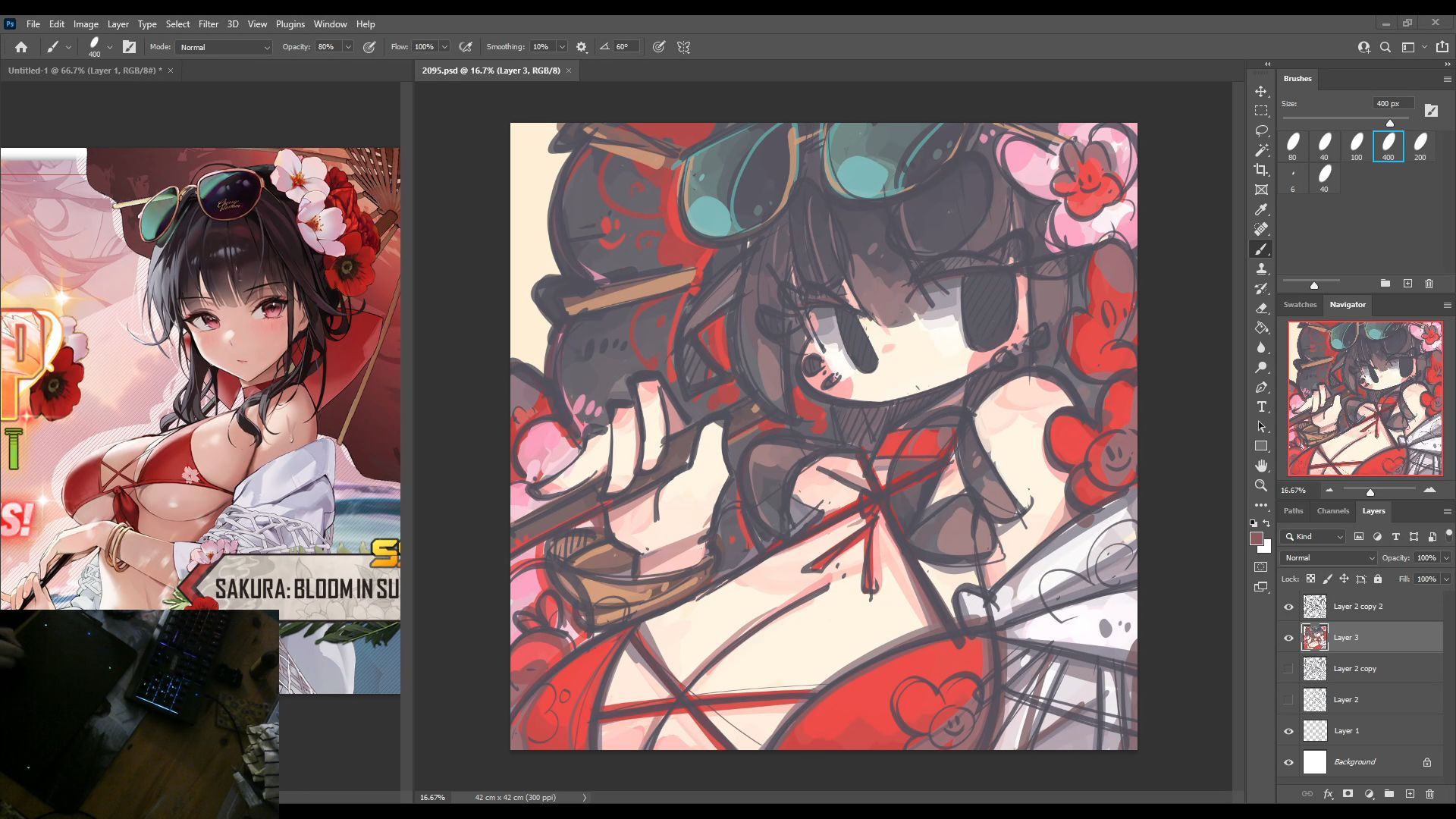The image size is (1456, 819).
Task: Select the Zoom tool
Action: coord(1261,485)
